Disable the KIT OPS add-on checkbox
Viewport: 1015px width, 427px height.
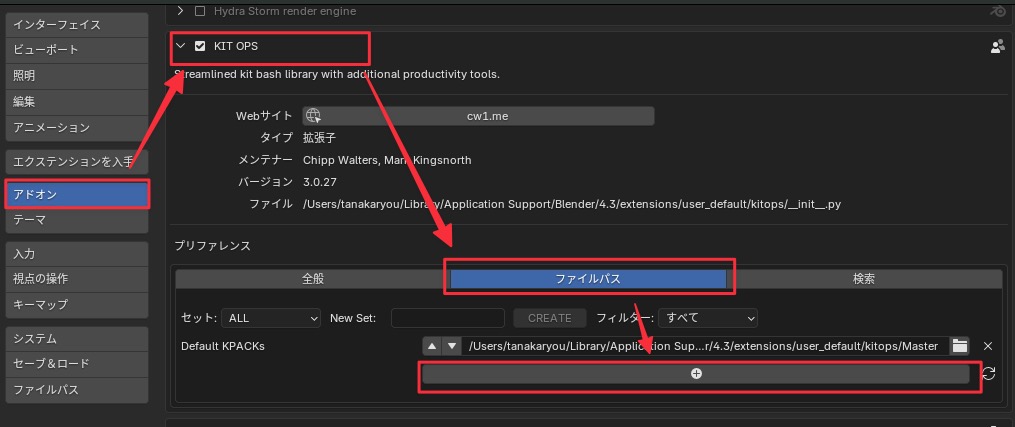point(200,46)
